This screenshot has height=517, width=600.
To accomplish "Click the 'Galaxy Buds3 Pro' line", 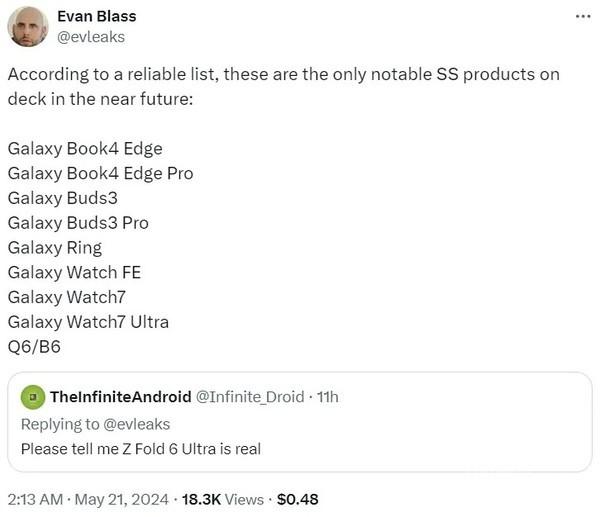I will 78,222.
